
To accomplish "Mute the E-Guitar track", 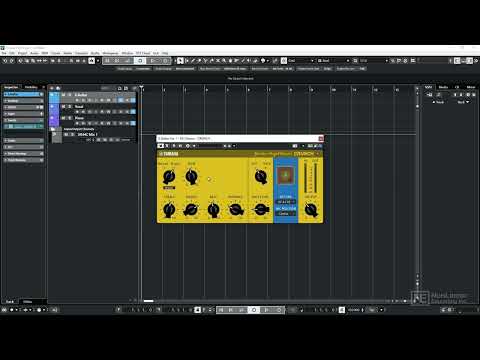I will pos(63,95).
